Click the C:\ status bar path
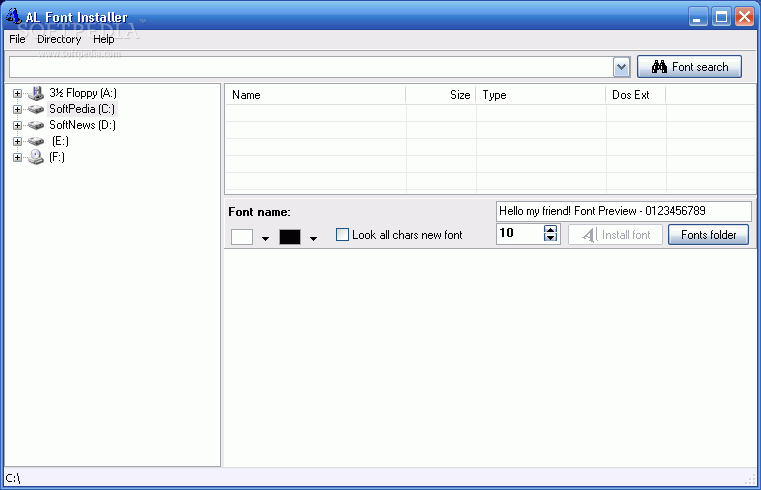This screenshot has width=761, height=490. [13, 478]
